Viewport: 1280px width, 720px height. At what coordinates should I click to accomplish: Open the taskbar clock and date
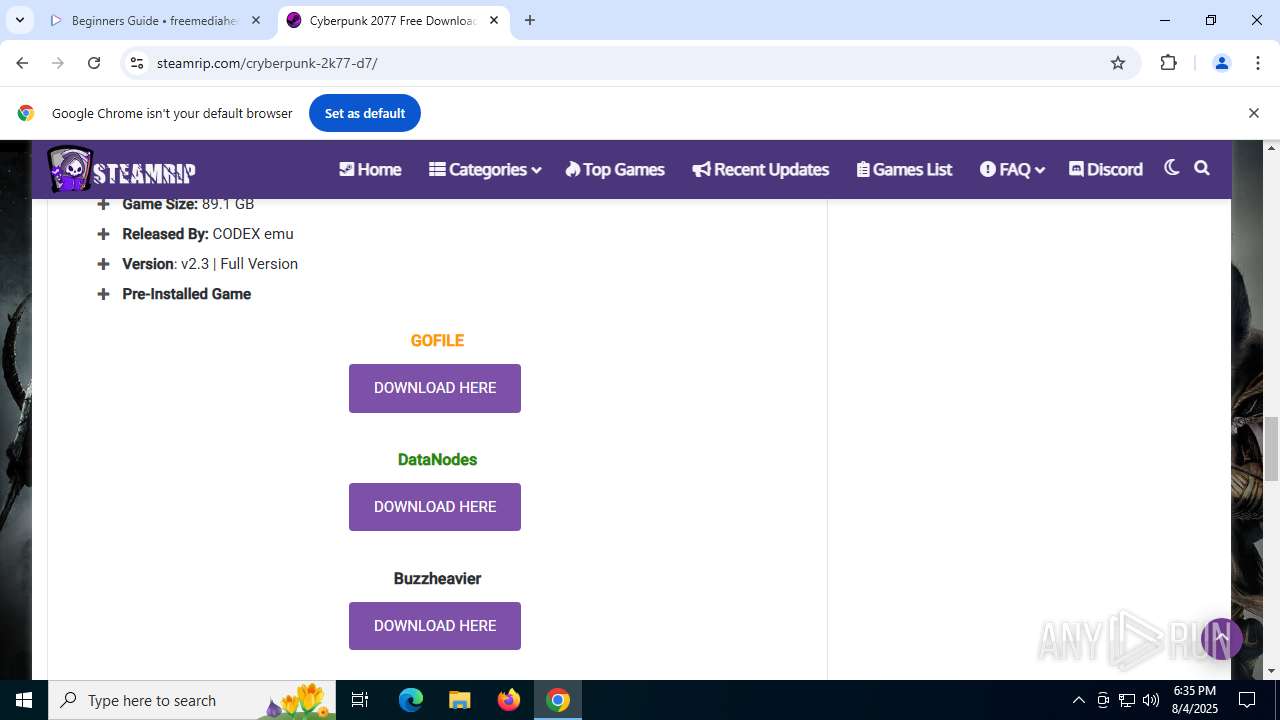[1194, 700]
